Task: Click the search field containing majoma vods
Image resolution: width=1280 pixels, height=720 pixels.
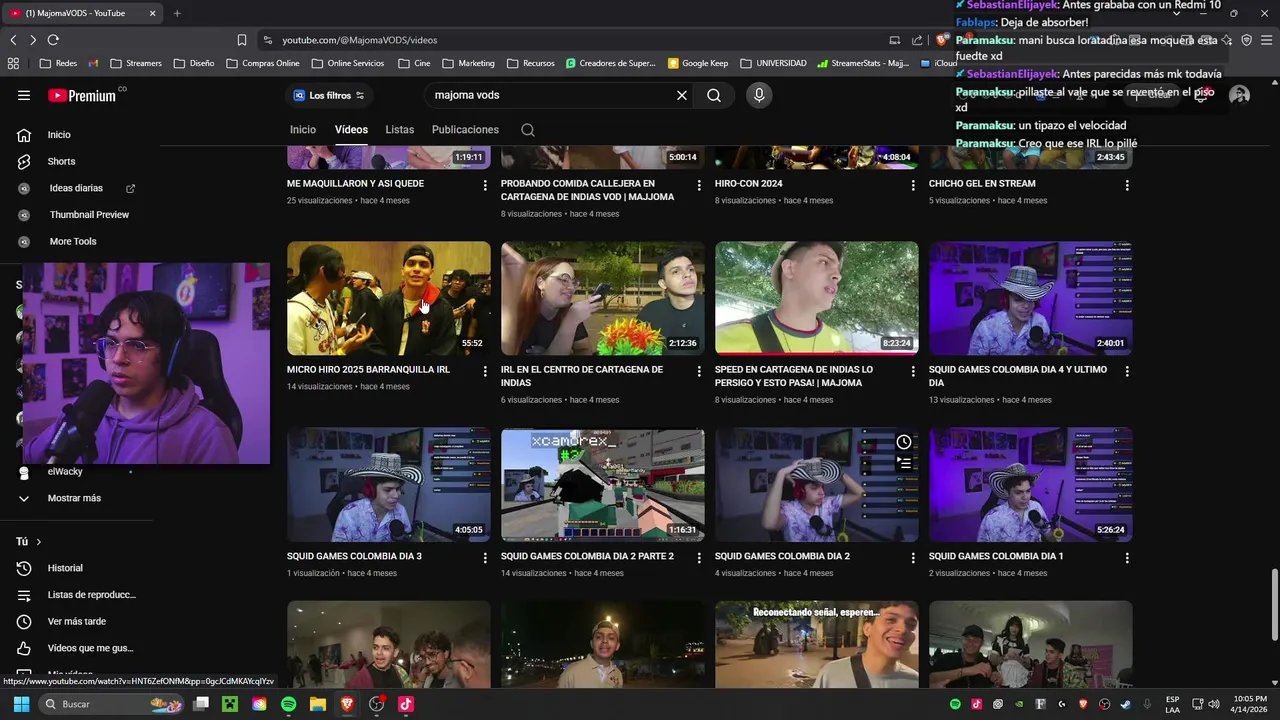Action: click(x=550, y=95)
